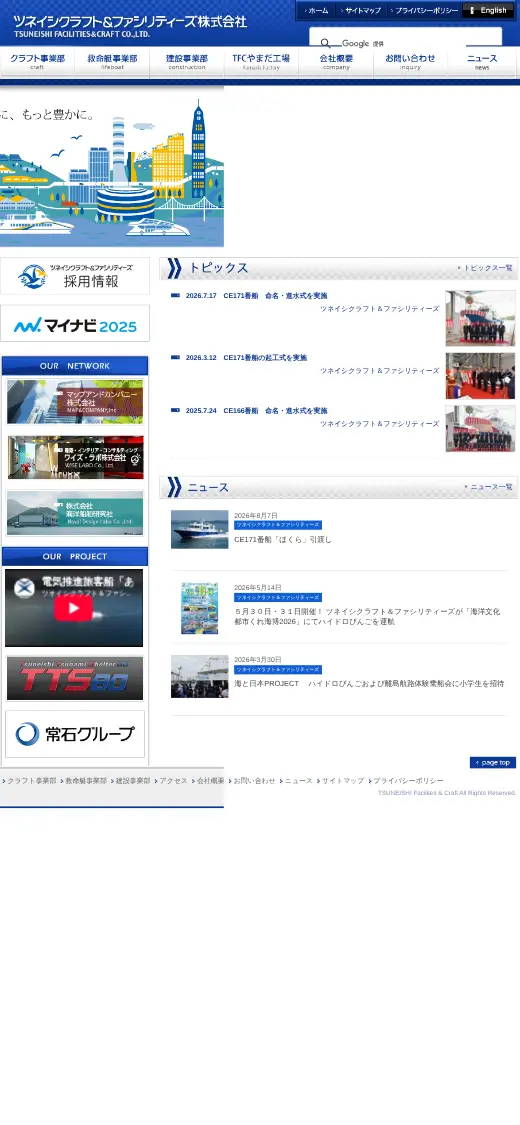View all news via ニュース一覧
The height and width of the screenshot is (1125, 520).
point(489,486)
